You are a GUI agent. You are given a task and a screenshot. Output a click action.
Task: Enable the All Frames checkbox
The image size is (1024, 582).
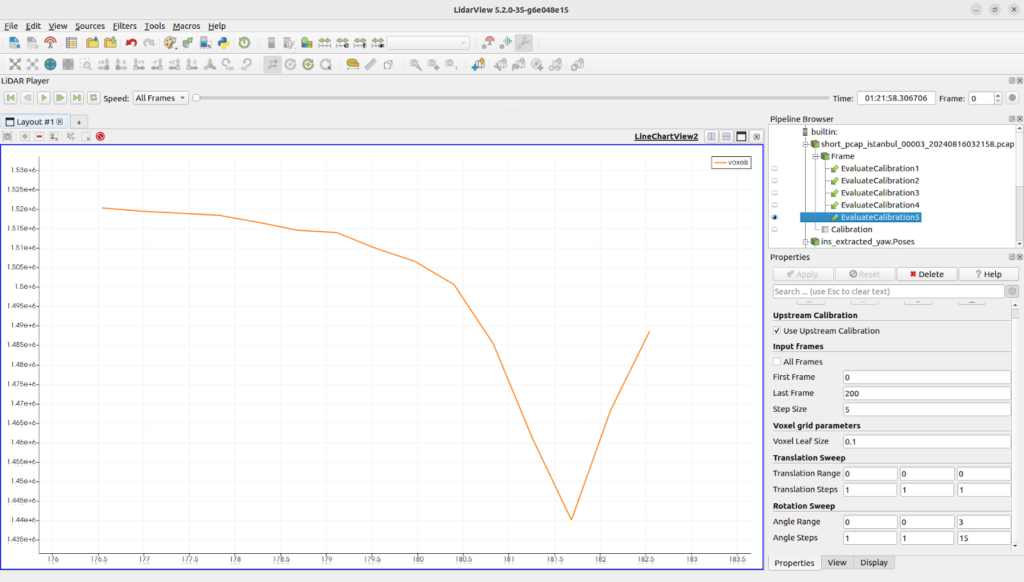(778, 362)
